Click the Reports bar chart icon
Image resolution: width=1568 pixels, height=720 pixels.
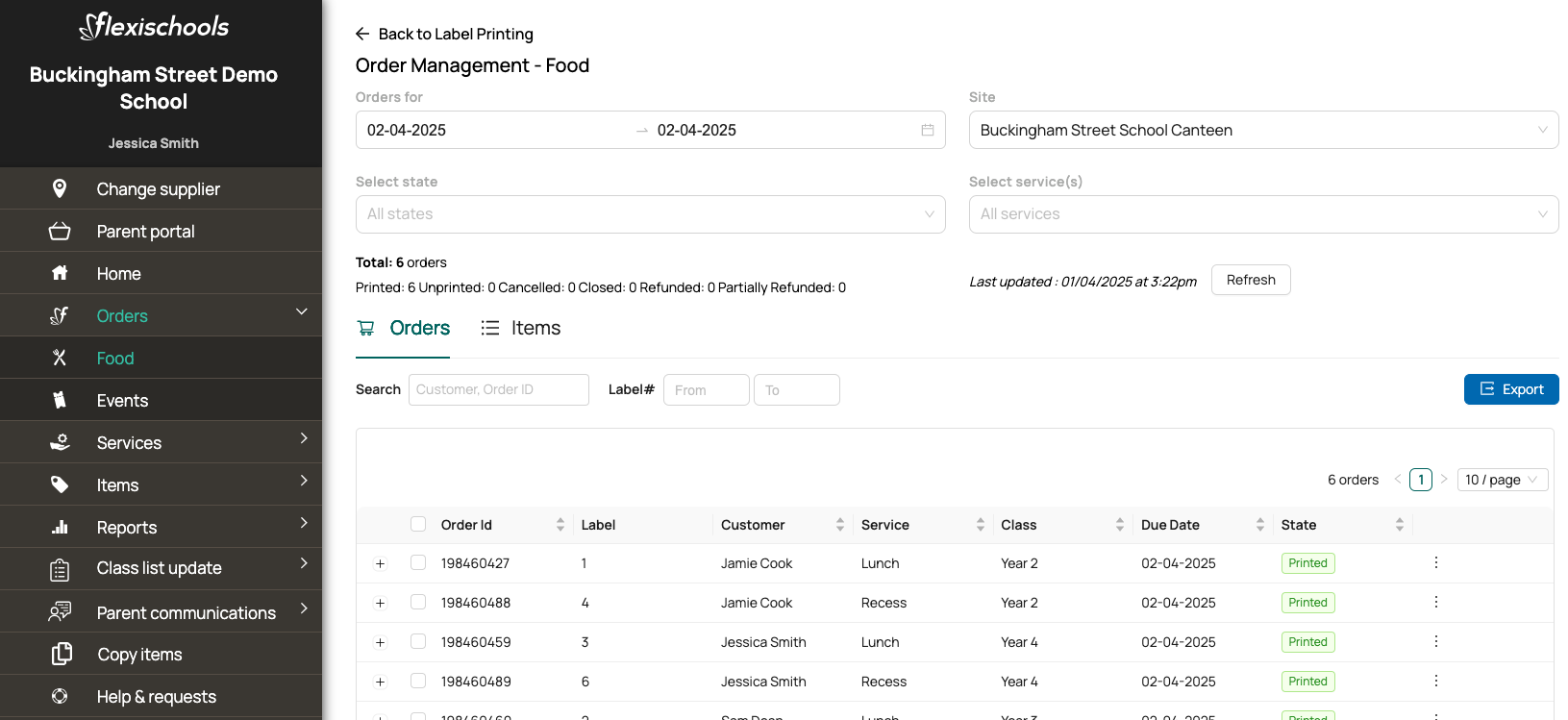click(60, 527)
